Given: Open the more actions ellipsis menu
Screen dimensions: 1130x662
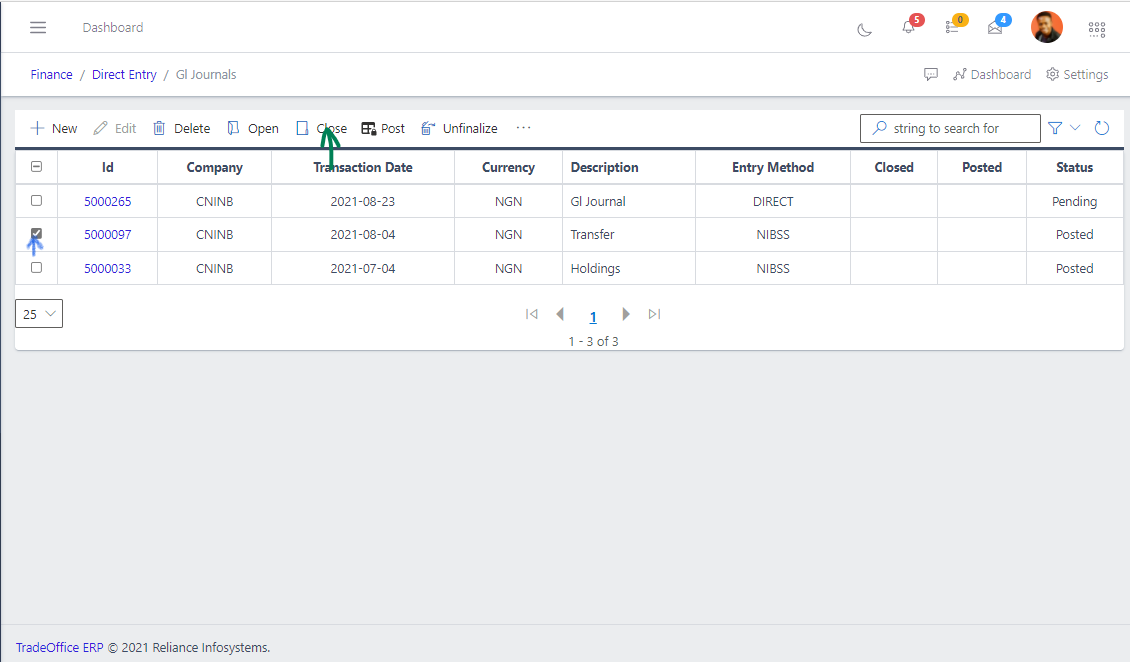Looking at the screenshot, I should [x=523, y=128].
